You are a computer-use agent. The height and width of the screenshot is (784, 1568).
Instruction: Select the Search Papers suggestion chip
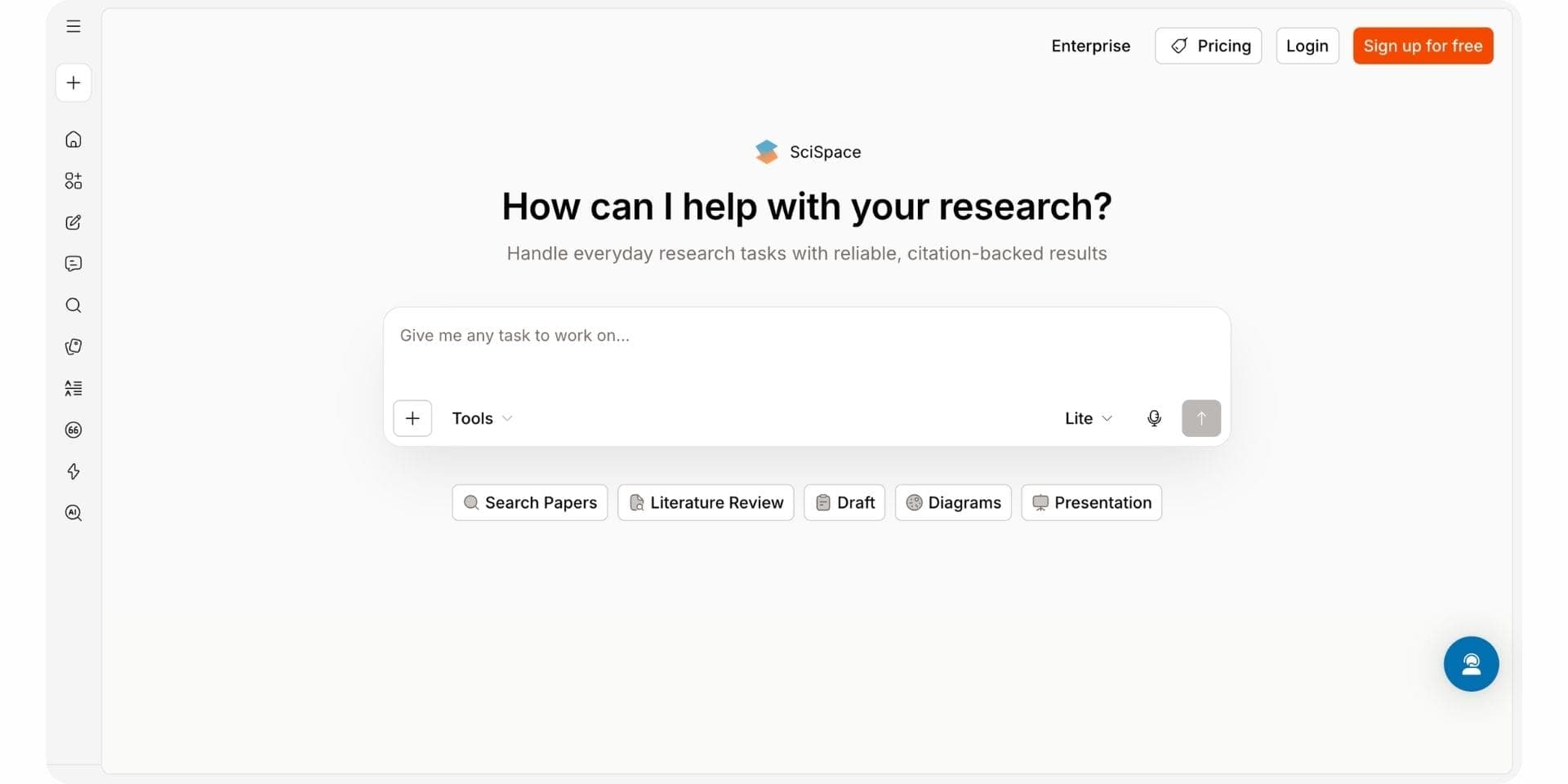(530, 502)
